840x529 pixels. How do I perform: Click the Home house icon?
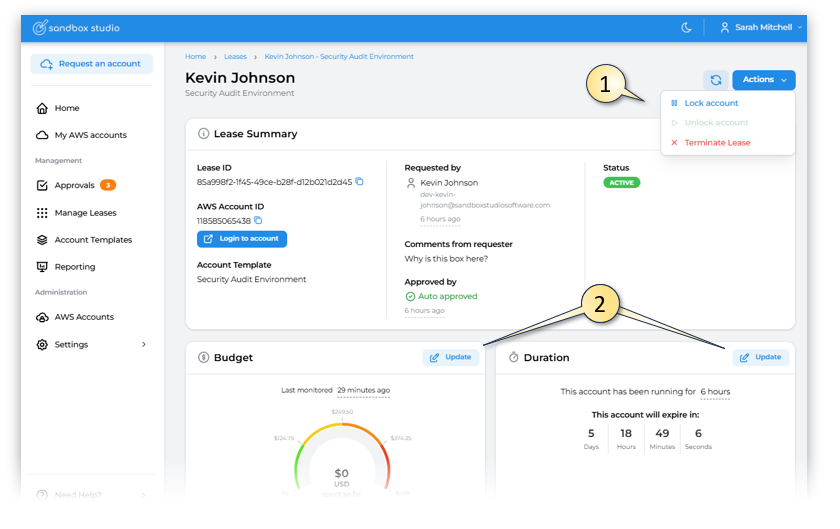tap(42, 108)
